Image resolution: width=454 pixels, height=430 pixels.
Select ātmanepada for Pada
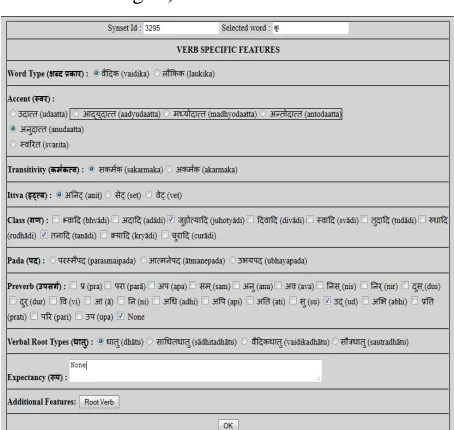point(143,260)
